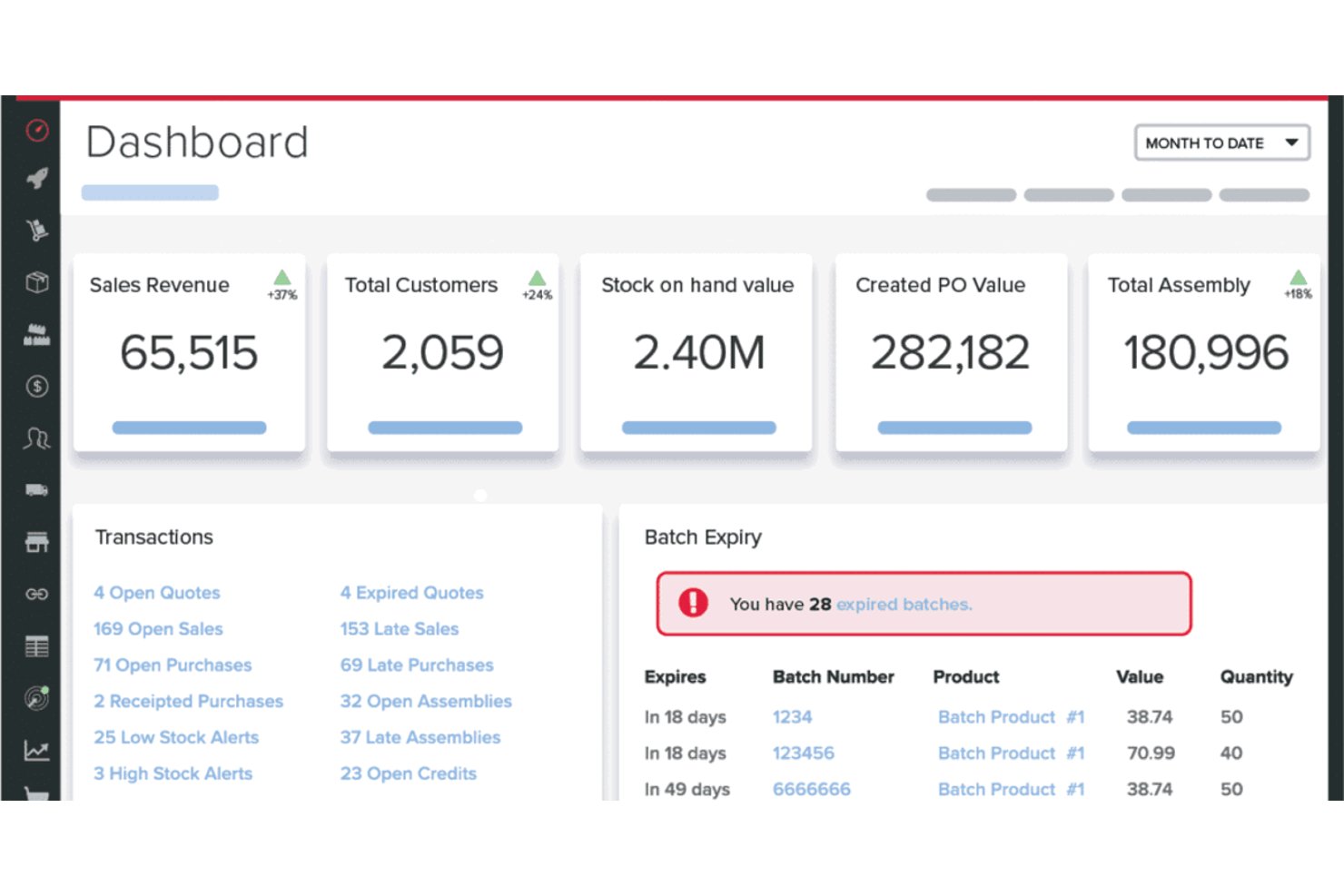Click the blue bar under Stock on hand value
1344x896 pixels.
coord(699,428)
